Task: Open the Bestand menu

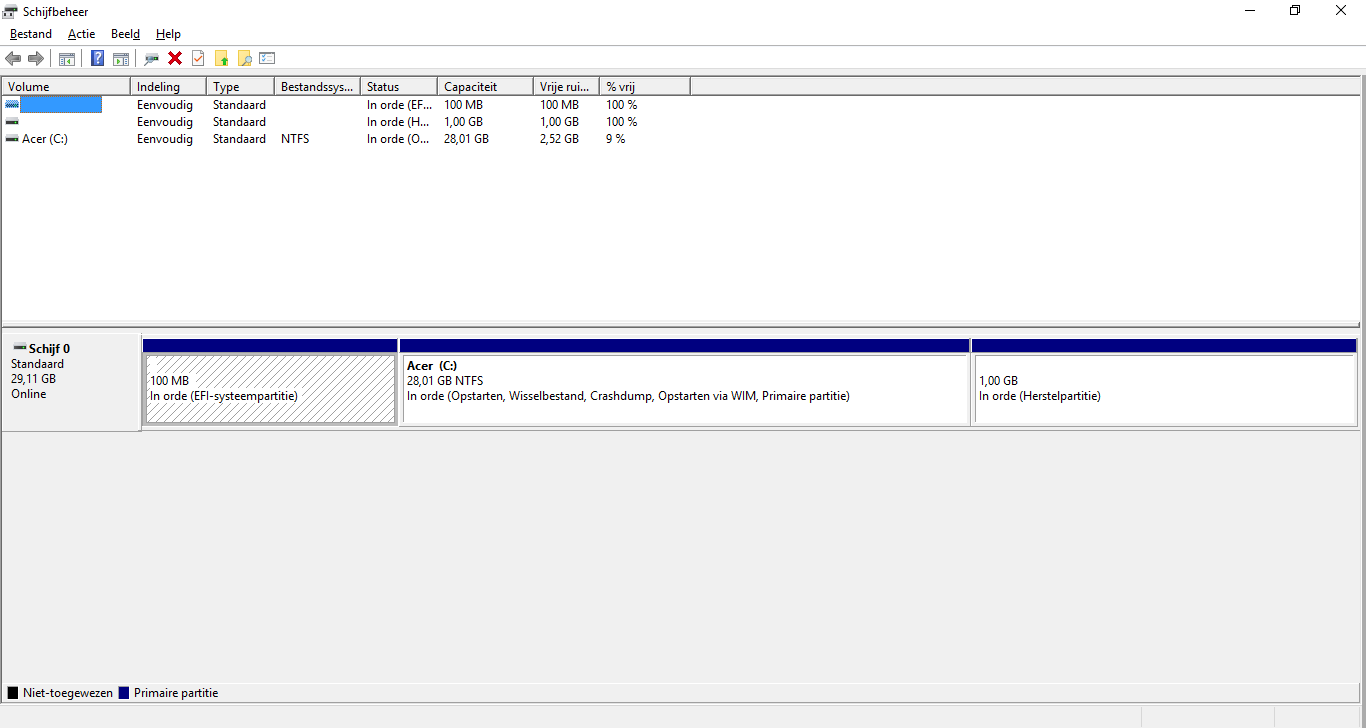Action: tap(31, 34)
